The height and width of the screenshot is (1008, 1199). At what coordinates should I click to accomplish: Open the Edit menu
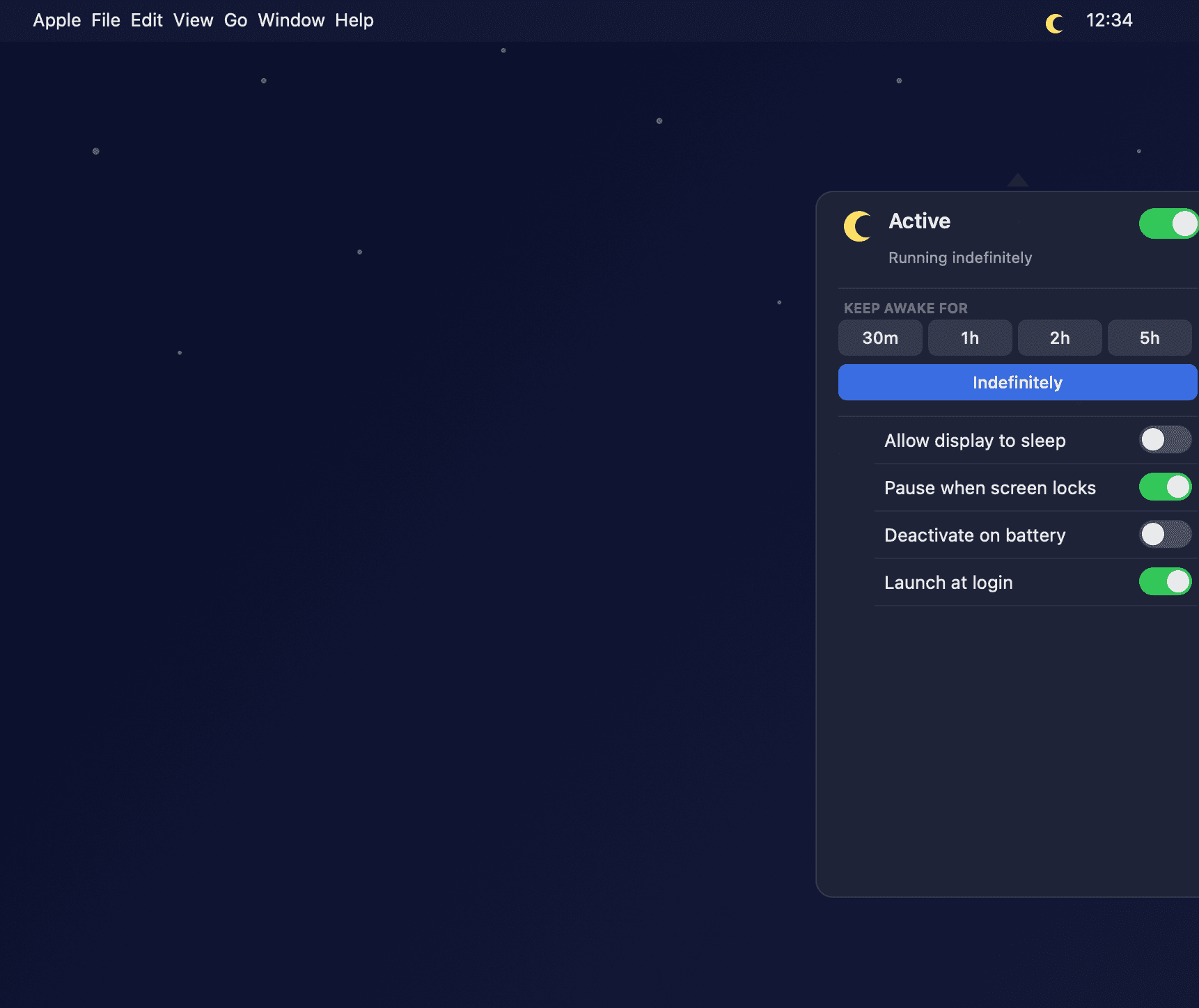[x=147, y=20]
